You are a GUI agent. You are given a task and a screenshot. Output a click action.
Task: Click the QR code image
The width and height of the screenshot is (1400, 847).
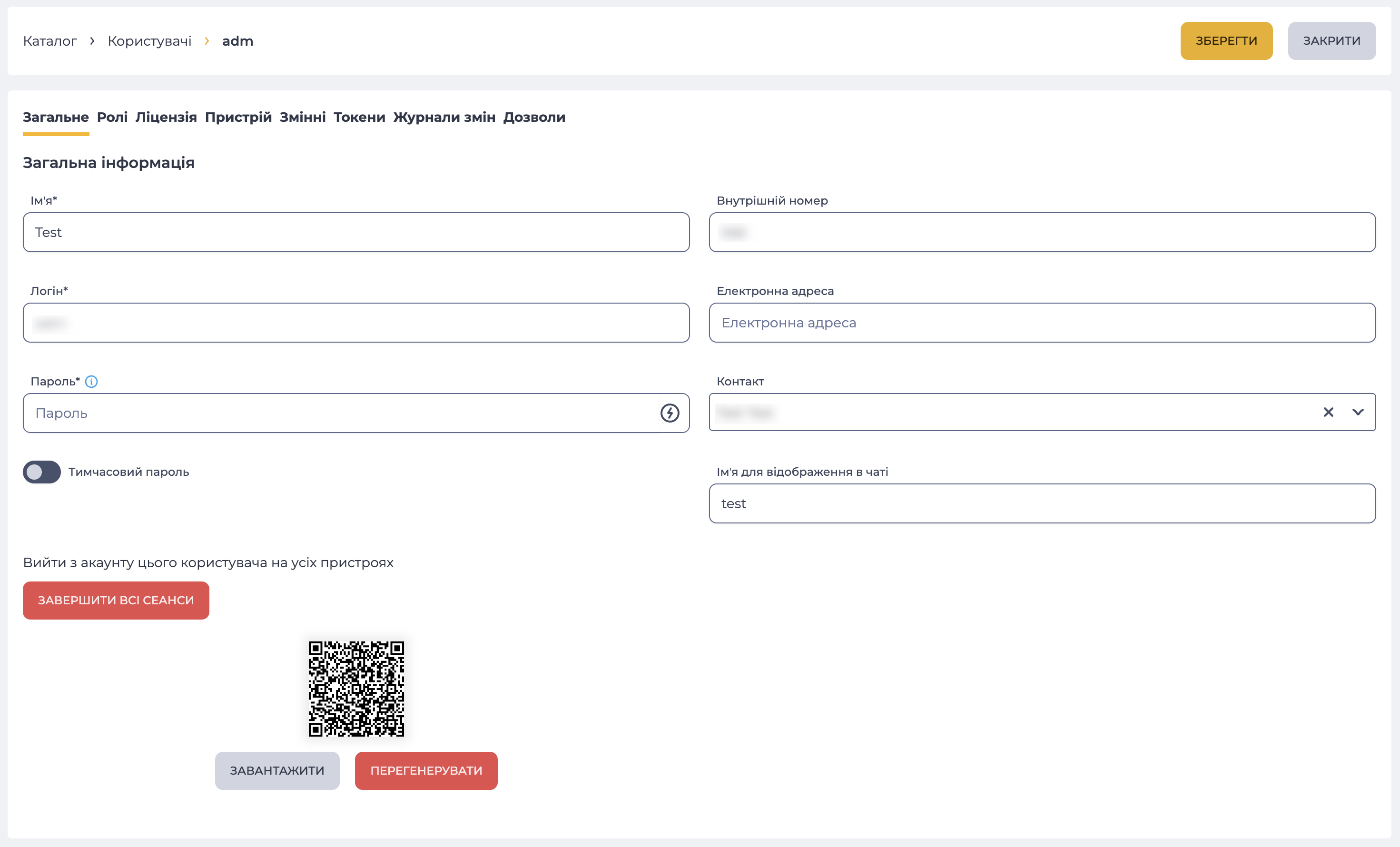click(x=356, y=689)
